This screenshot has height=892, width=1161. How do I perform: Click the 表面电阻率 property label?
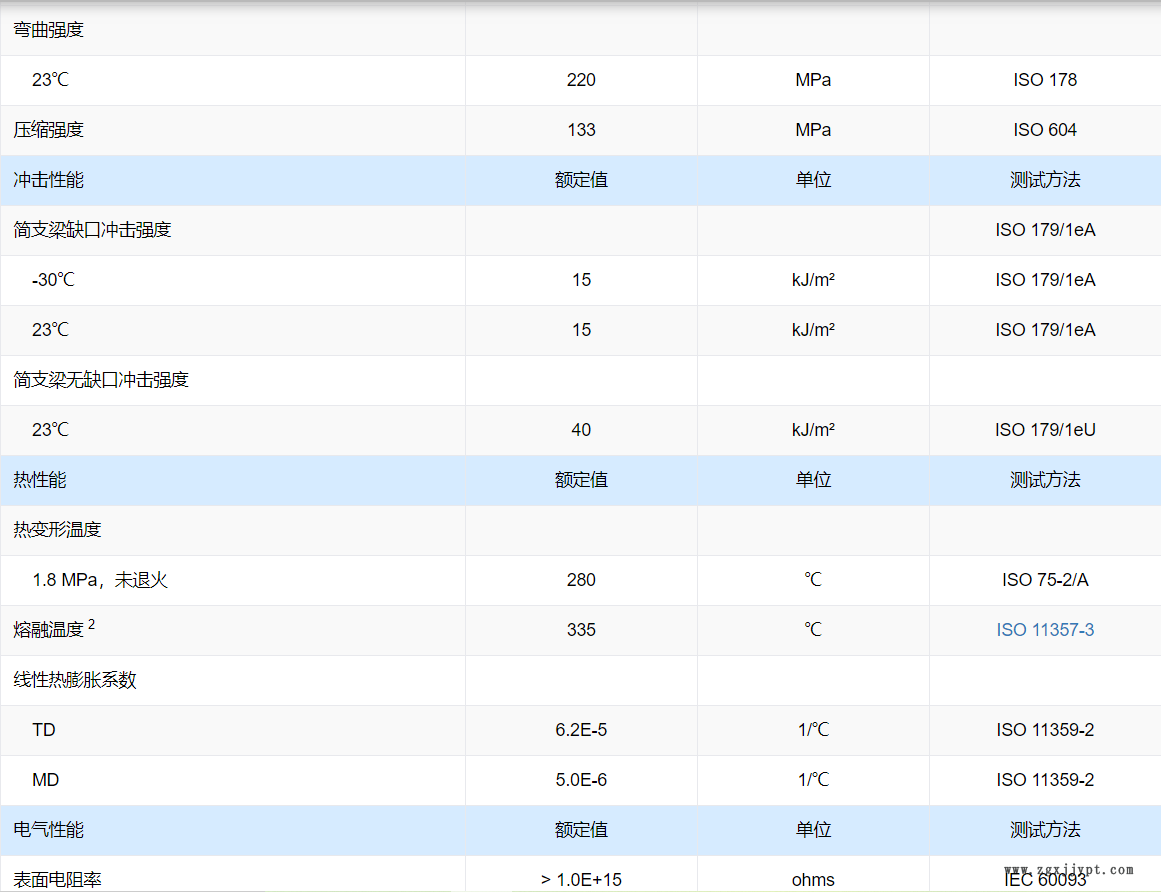point(57,880)
